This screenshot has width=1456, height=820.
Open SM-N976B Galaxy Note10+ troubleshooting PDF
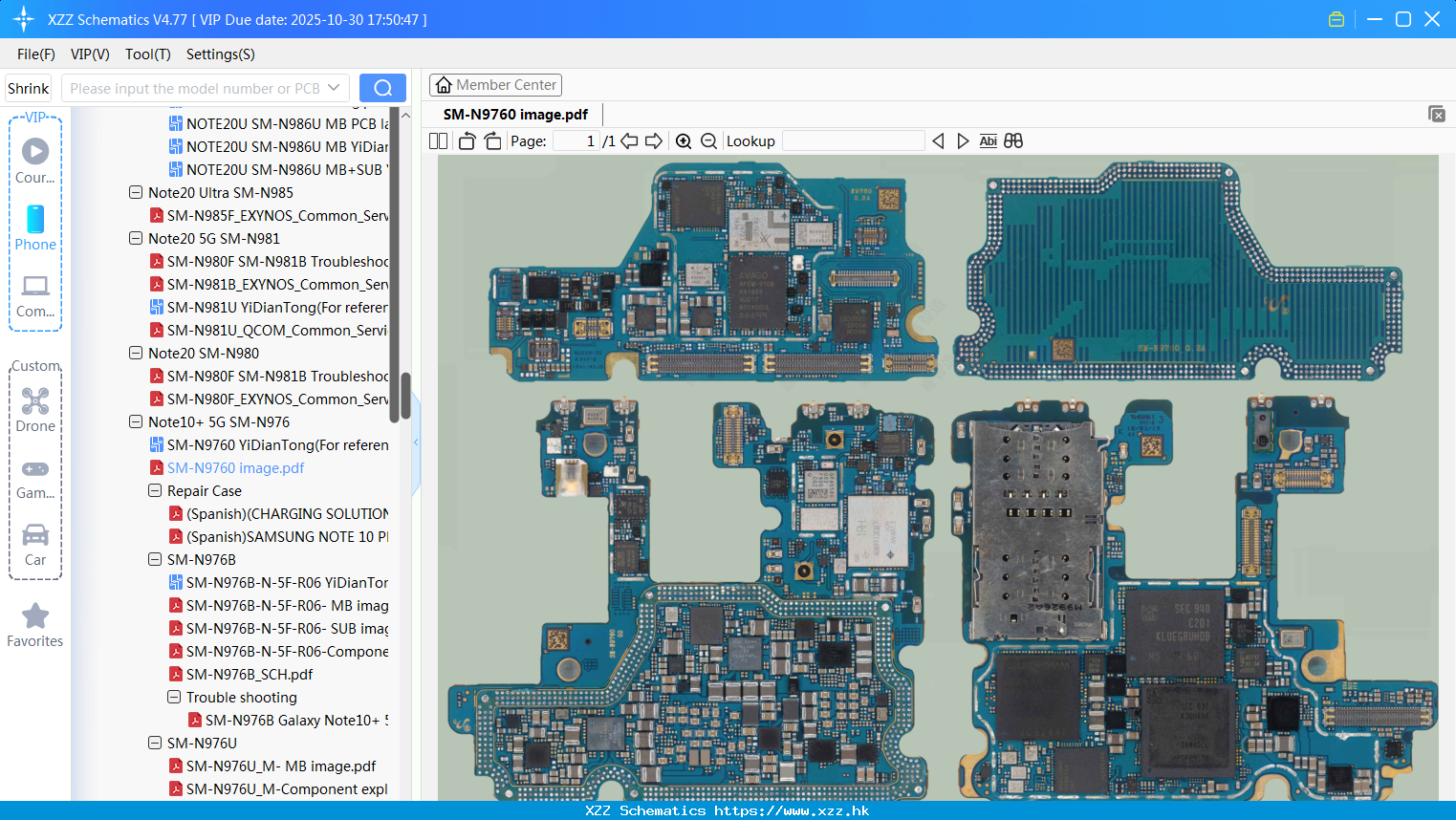(288, 720)
